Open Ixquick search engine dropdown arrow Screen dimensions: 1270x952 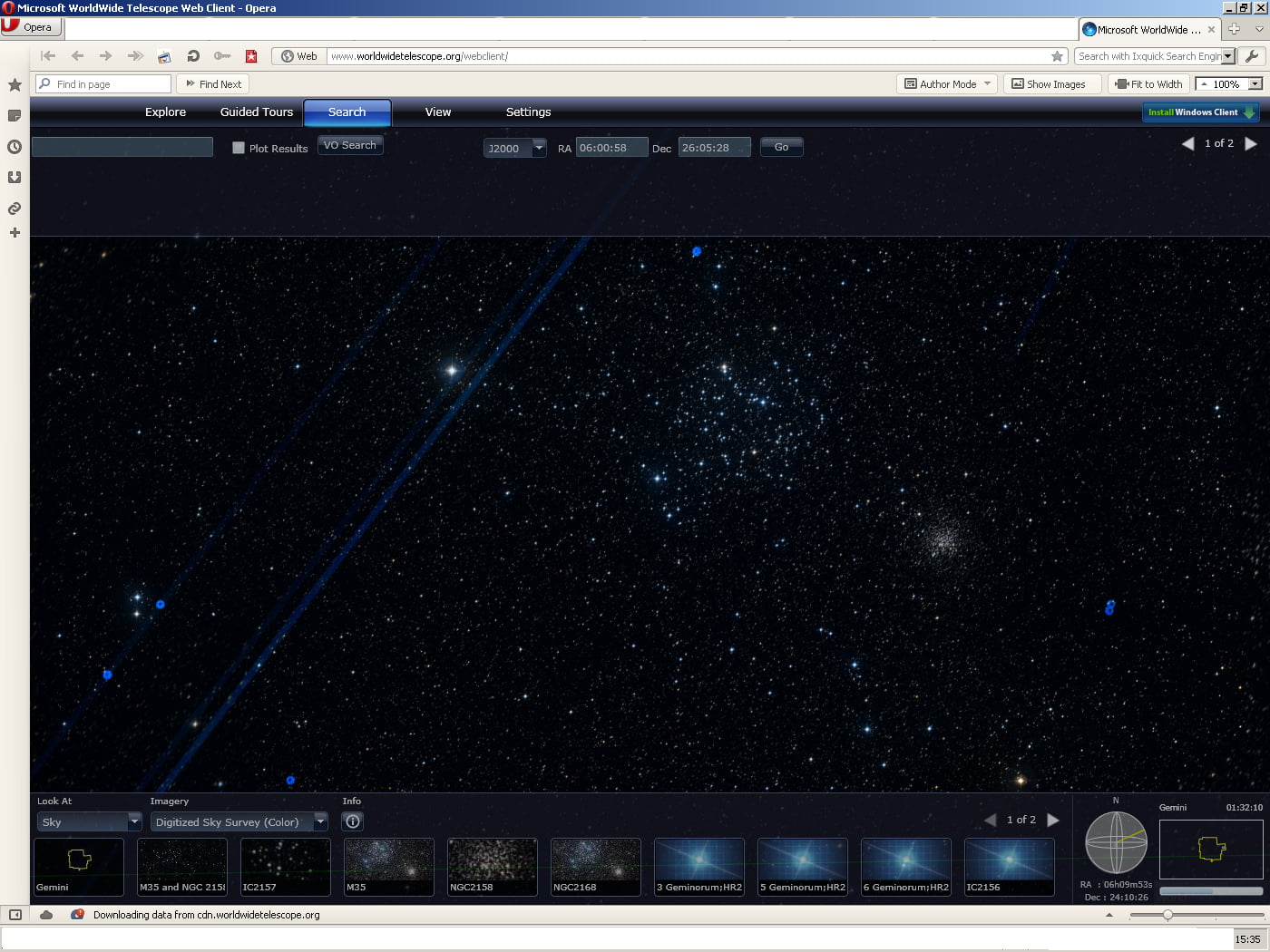pos(1228,56)
